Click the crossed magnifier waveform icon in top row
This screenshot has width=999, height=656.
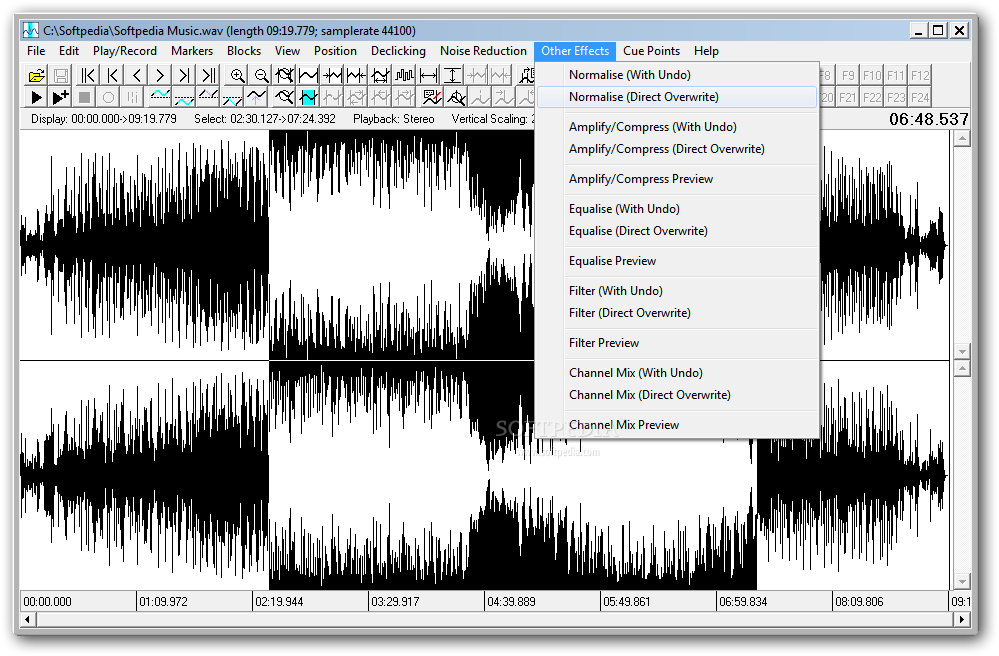(284, 76)
